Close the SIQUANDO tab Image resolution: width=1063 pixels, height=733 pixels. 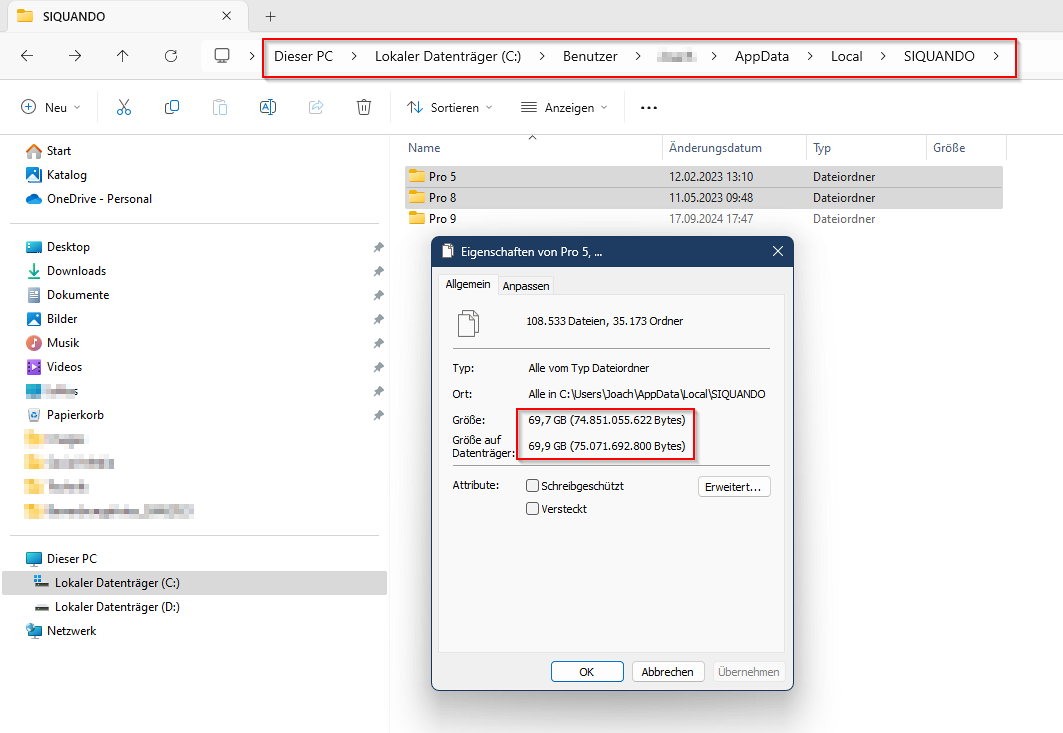[226, 16]
